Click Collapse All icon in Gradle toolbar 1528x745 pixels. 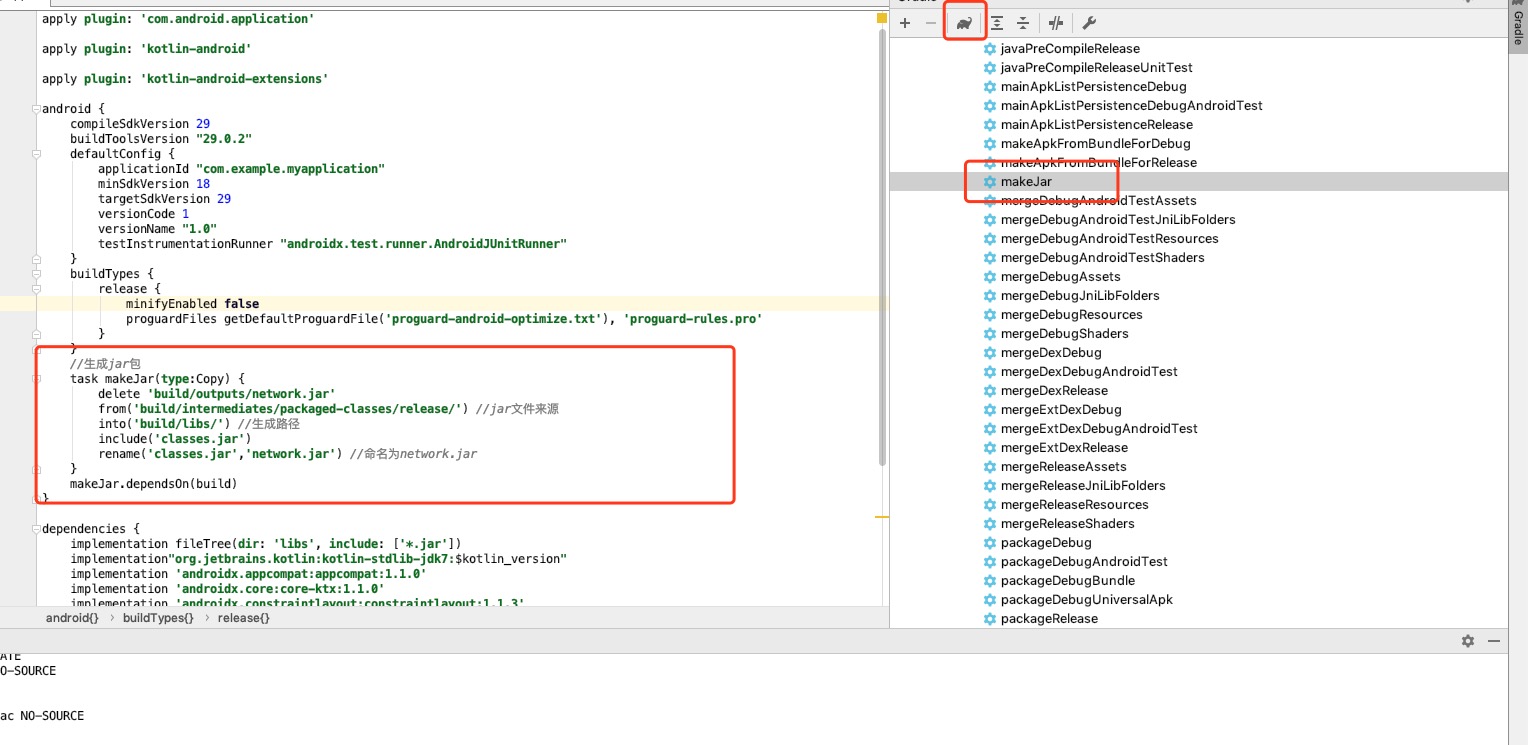click(1023, 23)
